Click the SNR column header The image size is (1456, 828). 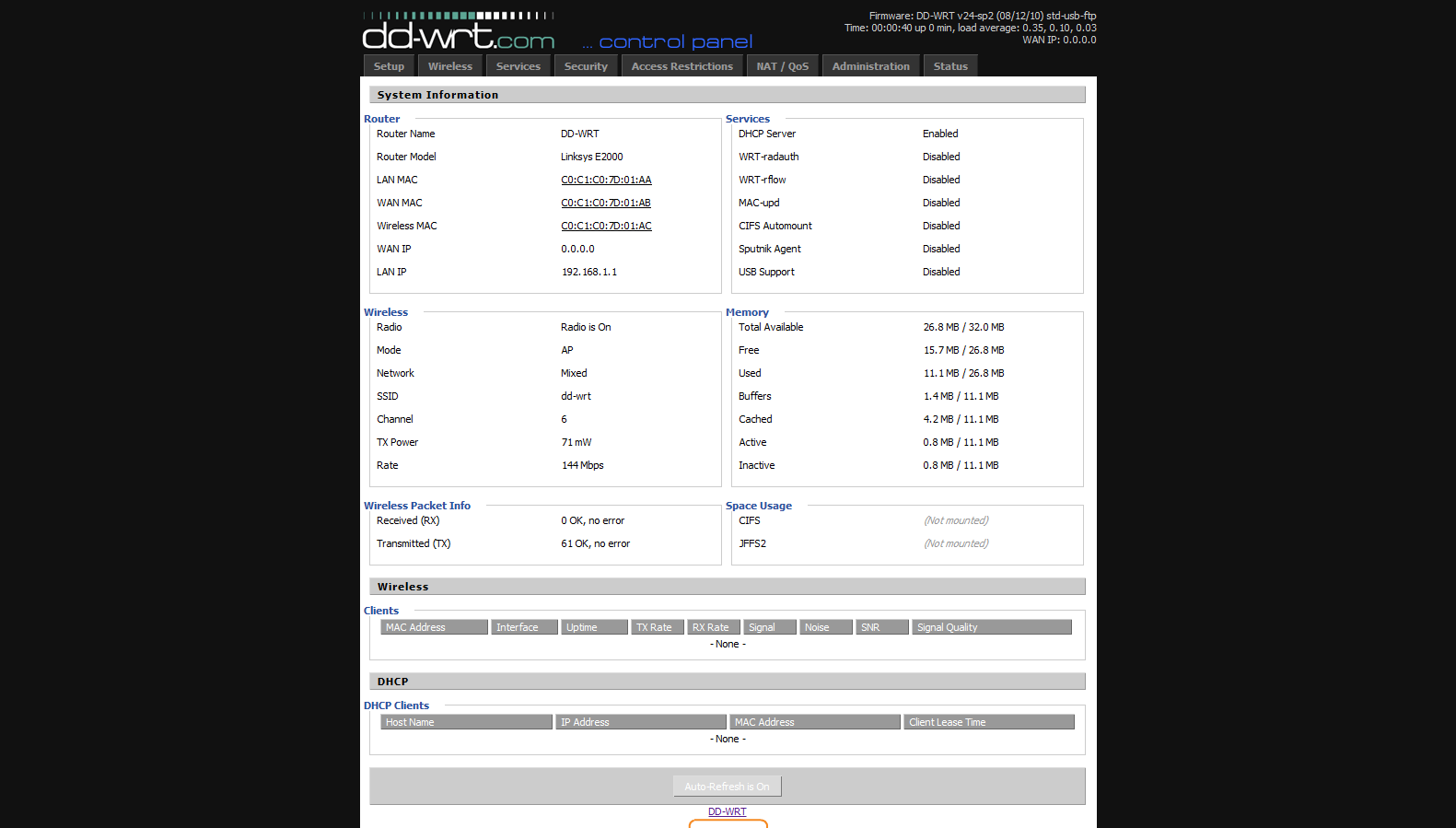(882, 627)
